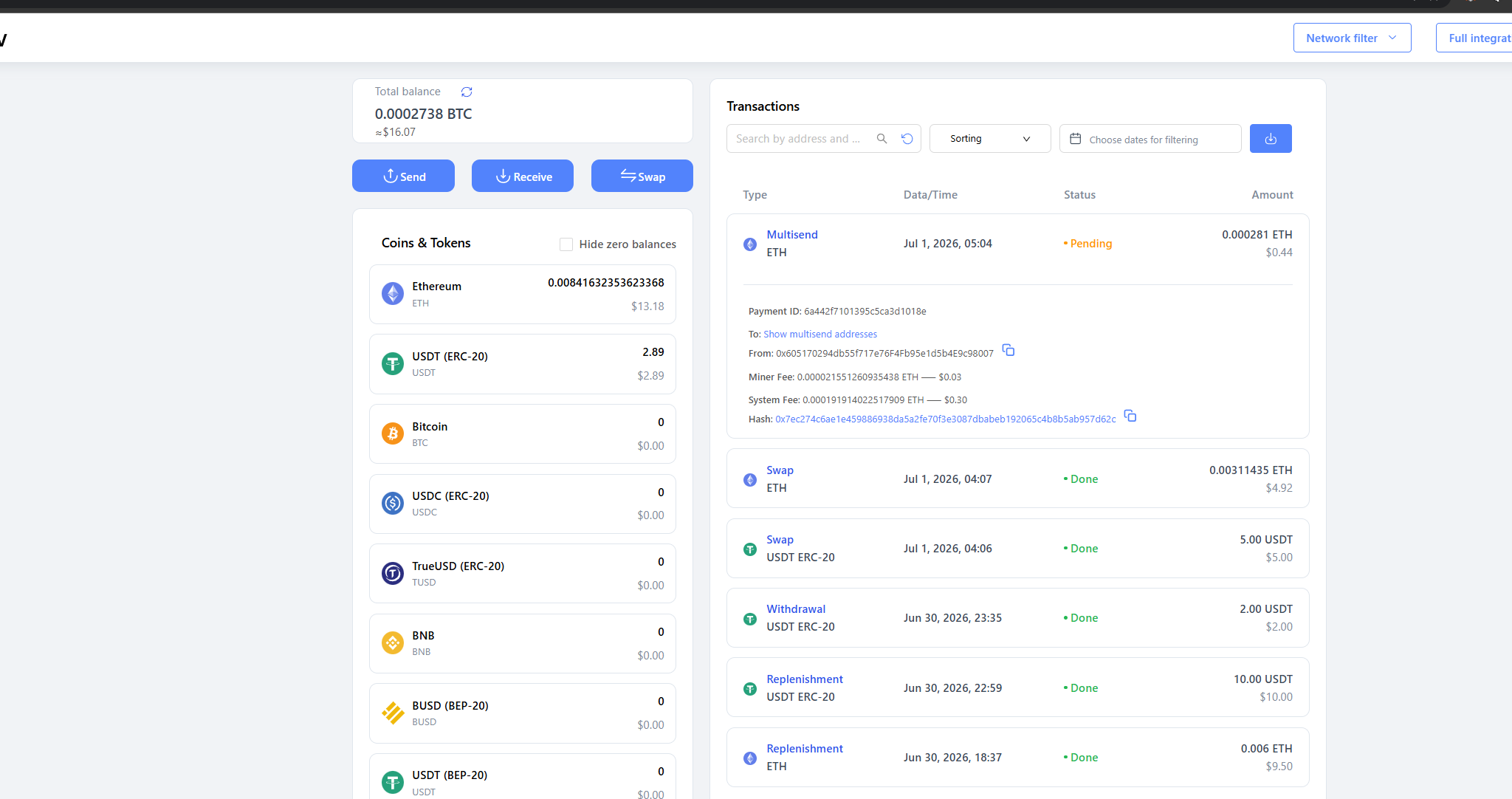Click the BNB coin icon

click(393, 642)
